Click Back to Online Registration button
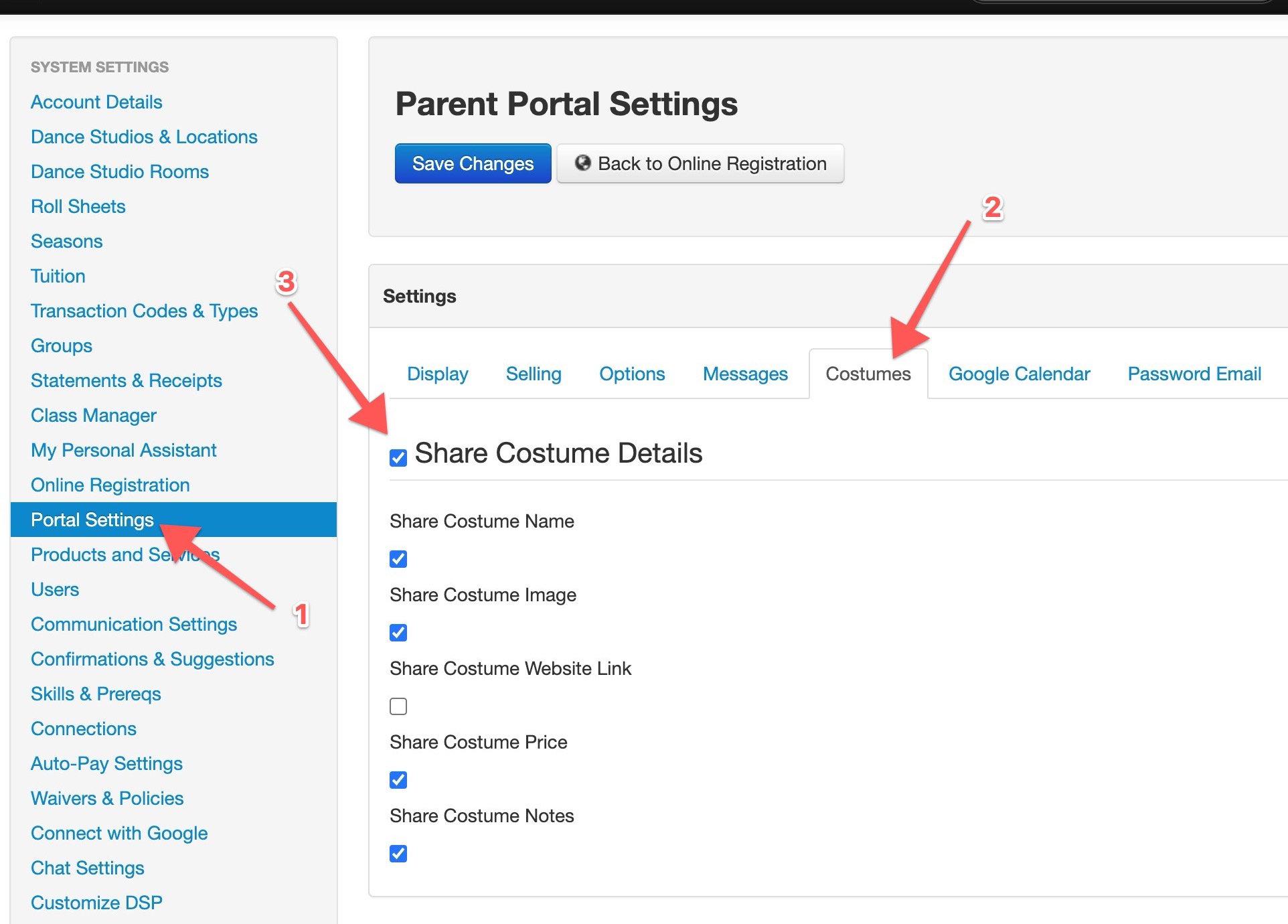 [x=700, y=163]
